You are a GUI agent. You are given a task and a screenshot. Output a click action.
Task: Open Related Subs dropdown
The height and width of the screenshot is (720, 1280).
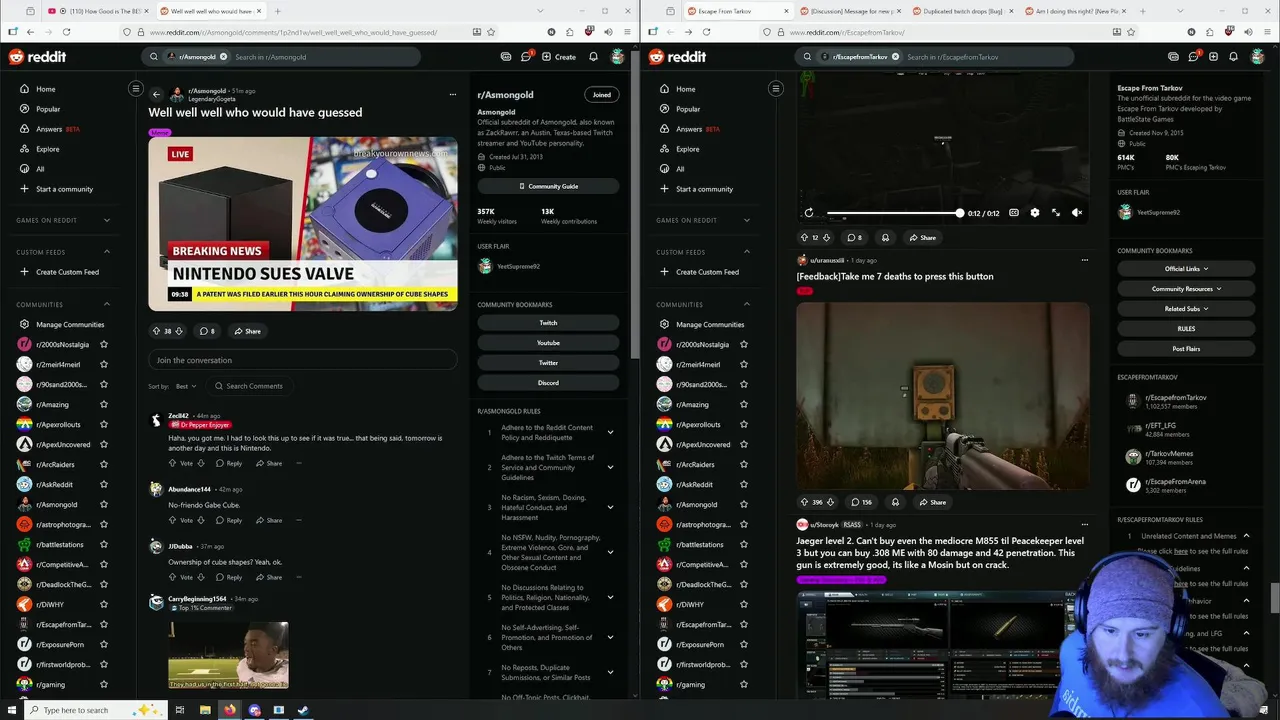pyautogui.click(x=1186, y=309)
